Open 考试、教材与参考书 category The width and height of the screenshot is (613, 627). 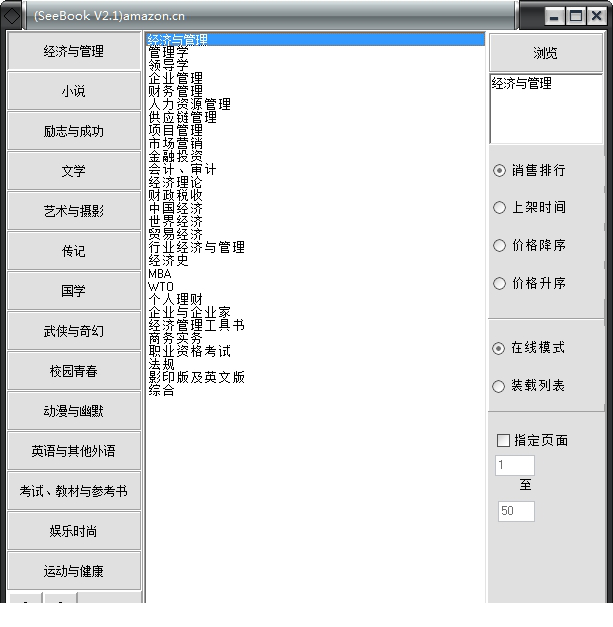pos(74,491)
